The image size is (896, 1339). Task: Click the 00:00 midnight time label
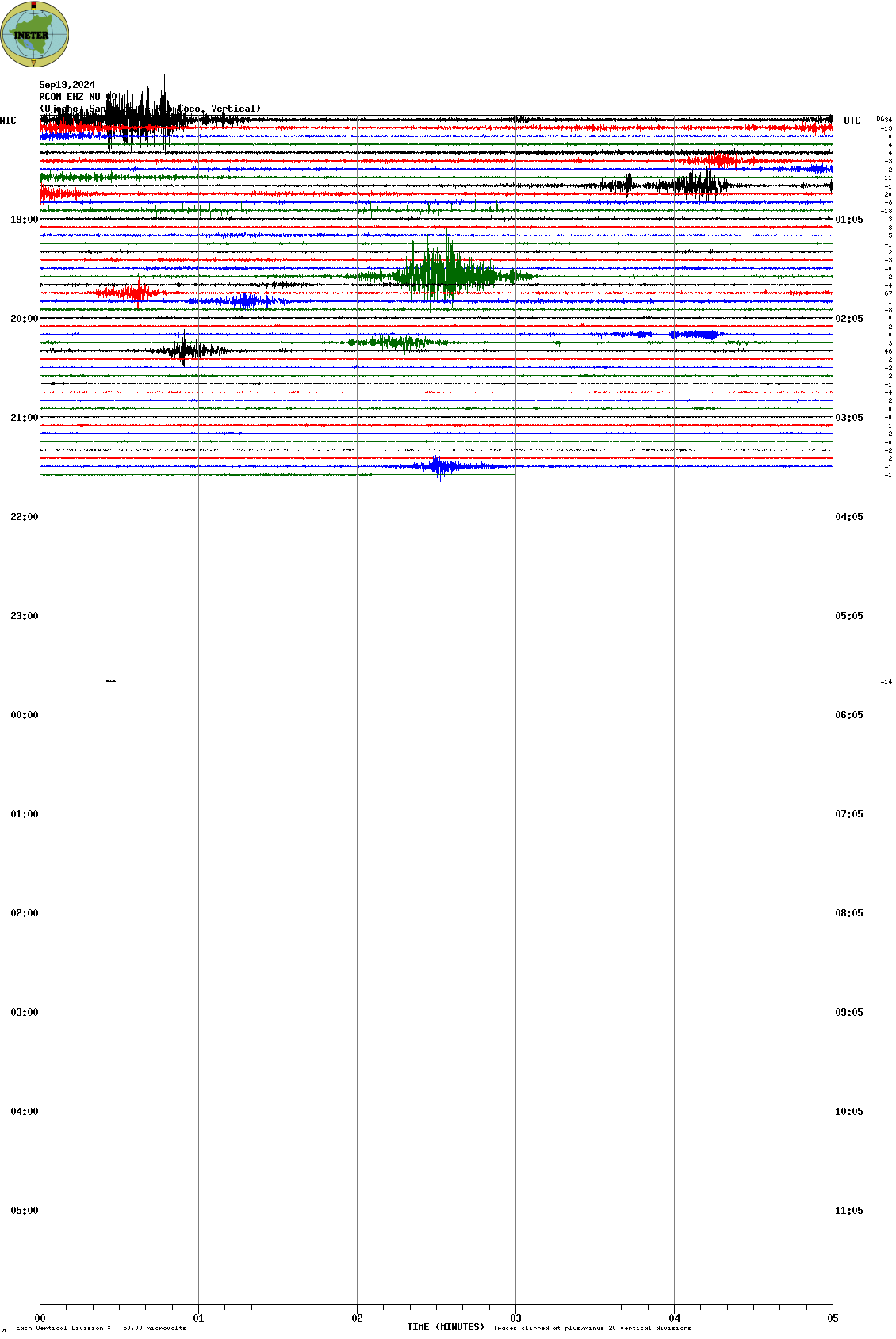click(x=24, y=715)
